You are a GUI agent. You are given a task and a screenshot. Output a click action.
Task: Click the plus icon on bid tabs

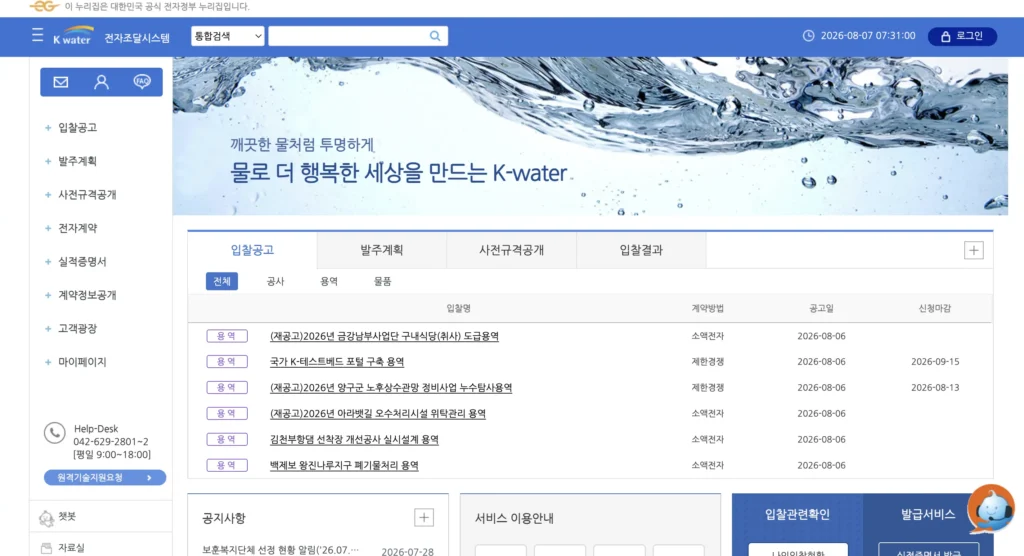click(x=974, y=250)
